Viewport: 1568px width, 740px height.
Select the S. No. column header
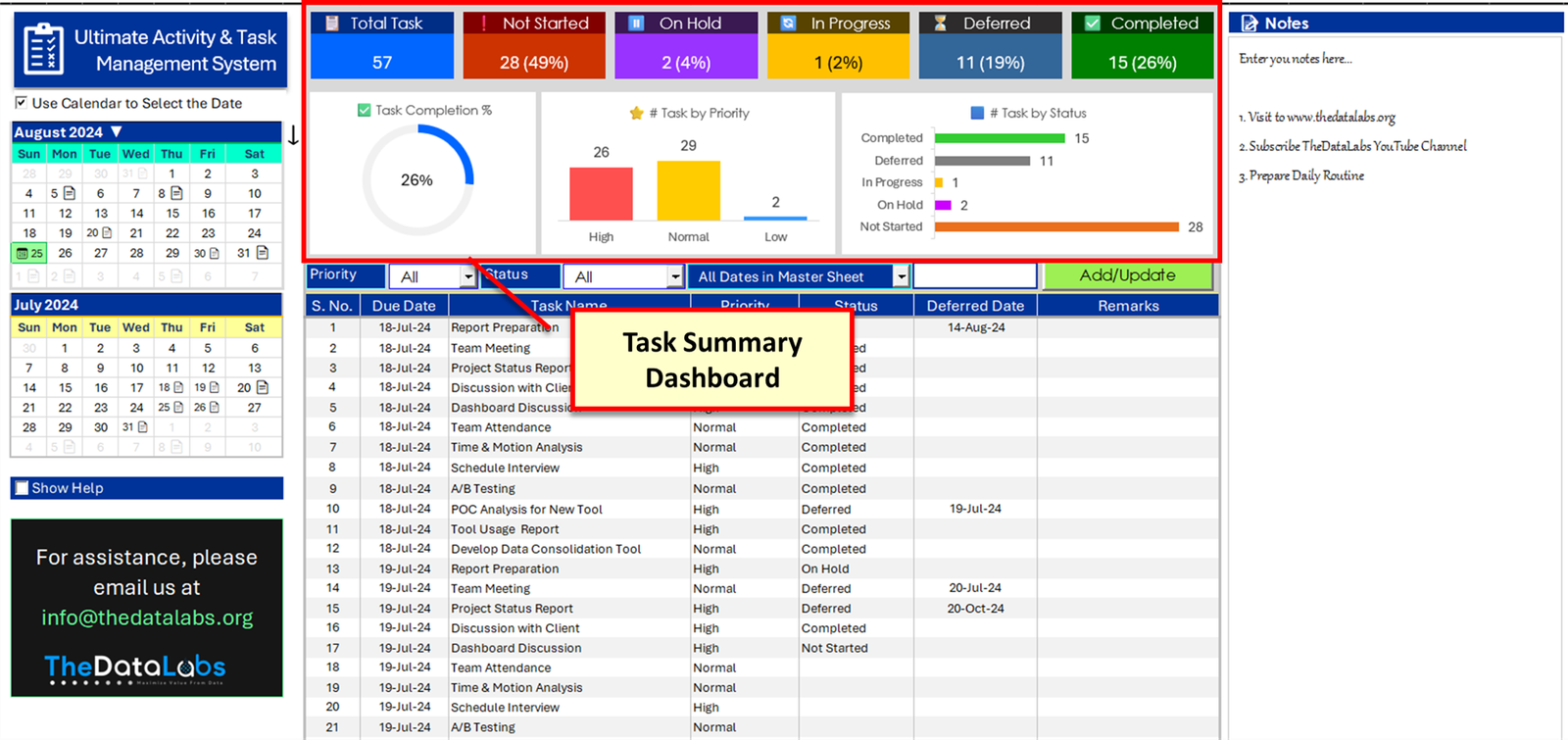click(x=332, y=306)
